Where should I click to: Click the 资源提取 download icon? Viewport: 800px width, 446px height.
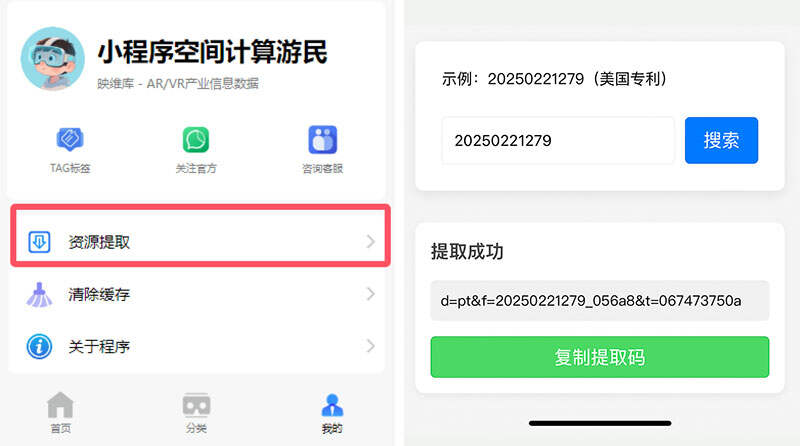[39, 242]
